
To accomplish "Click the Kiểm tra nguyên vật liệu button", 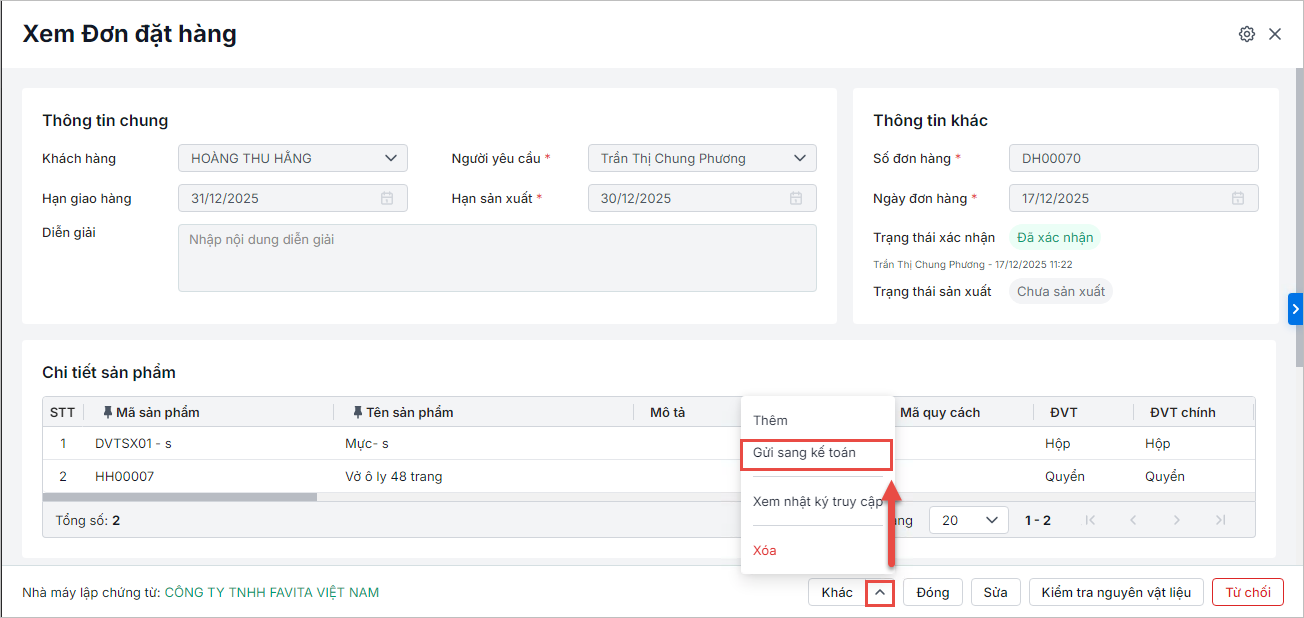I will [x=1116, y=592].
